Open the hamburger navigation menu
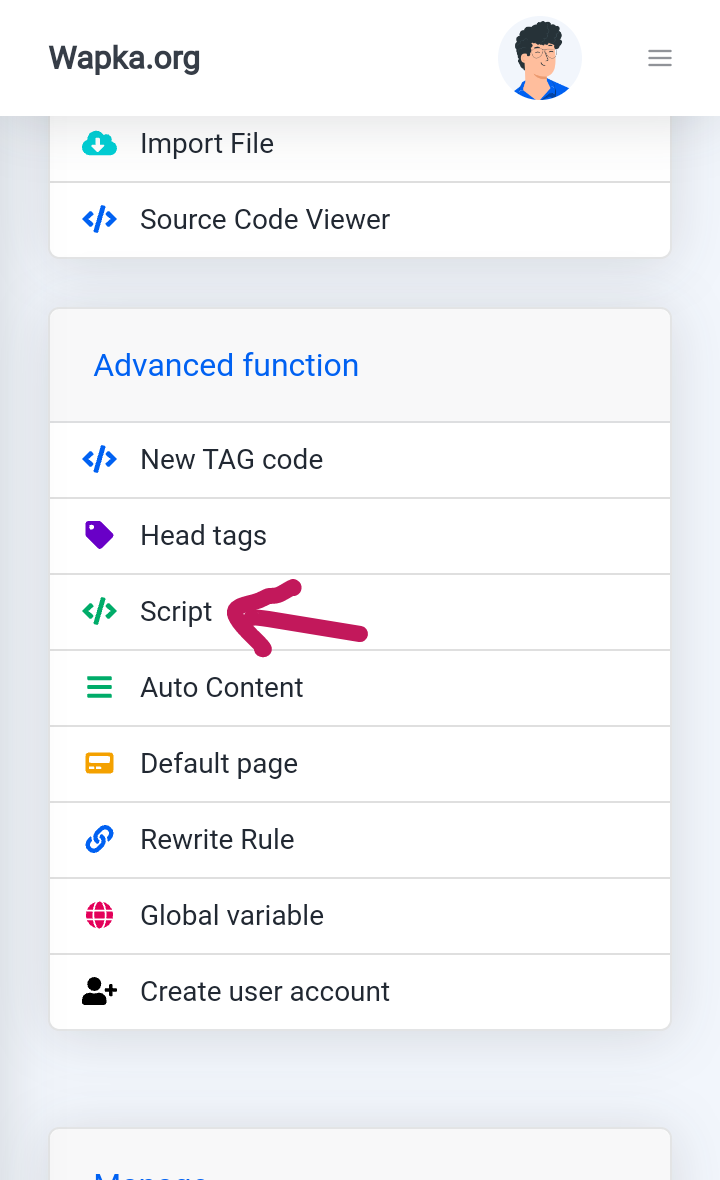Image resolution: width=720 pixels, height=1180 pixels. 660,58
